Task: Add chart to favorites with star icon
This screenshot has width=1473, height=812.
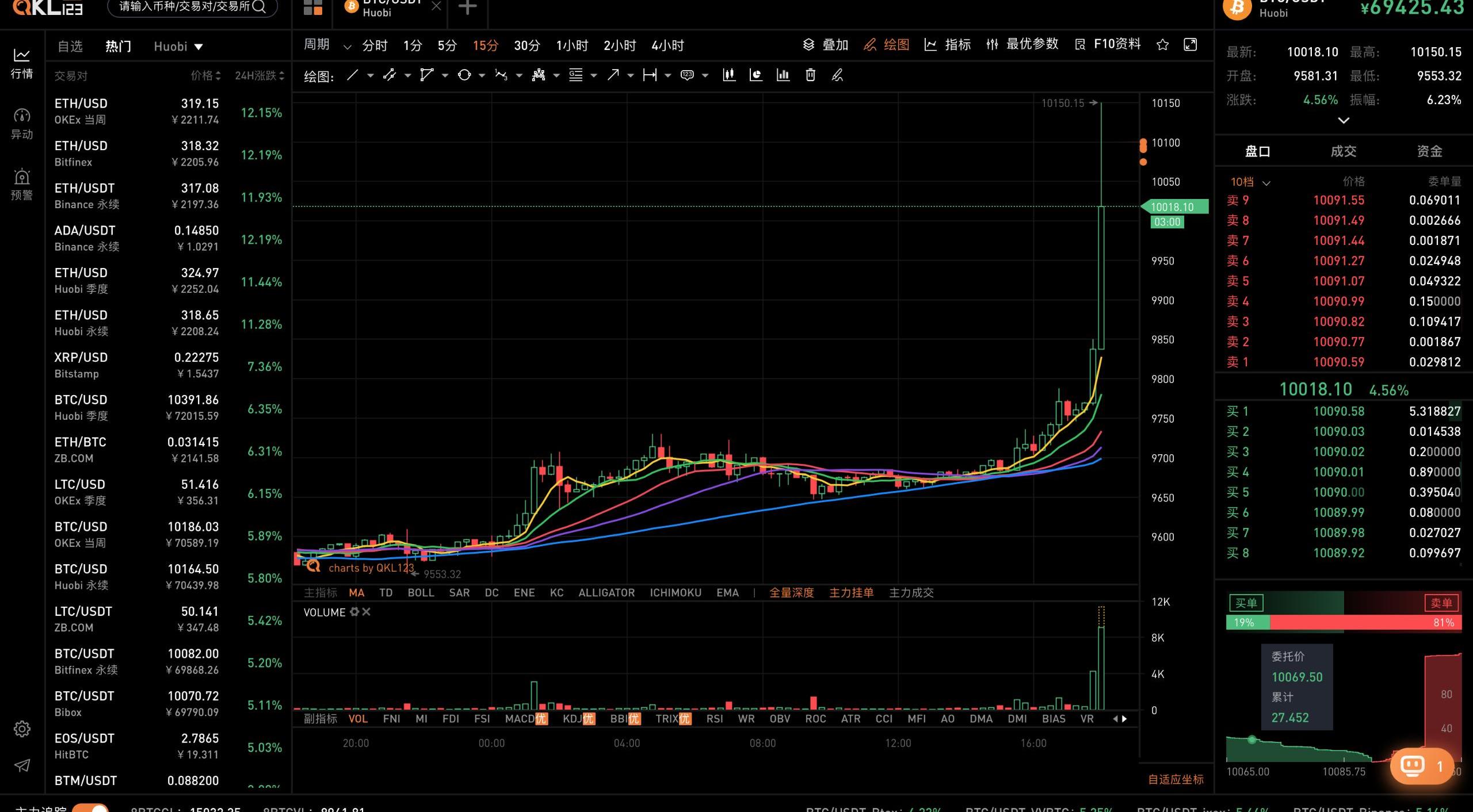Action: (1163, 45)
